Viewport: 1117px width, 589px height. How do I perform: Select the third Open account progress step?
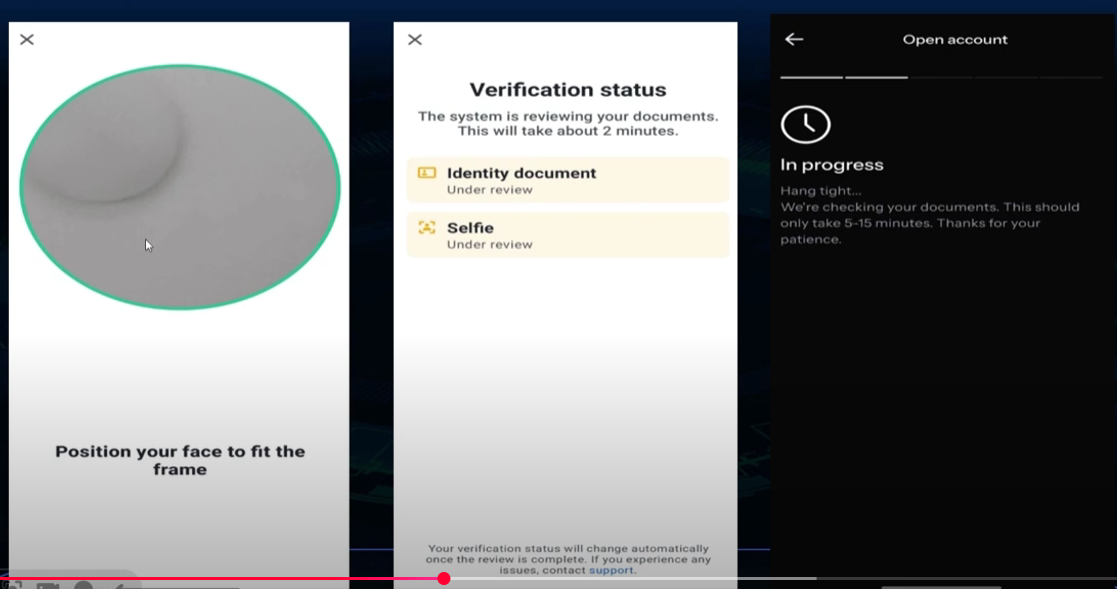click(941, 77)
